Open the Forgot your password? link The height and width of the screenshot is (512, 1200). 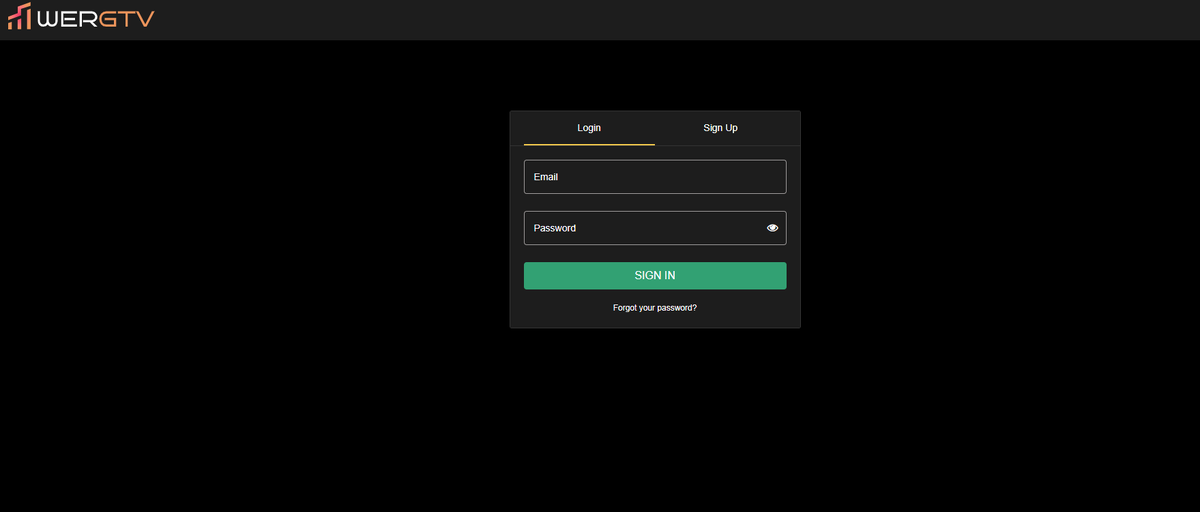pos(655,308)
